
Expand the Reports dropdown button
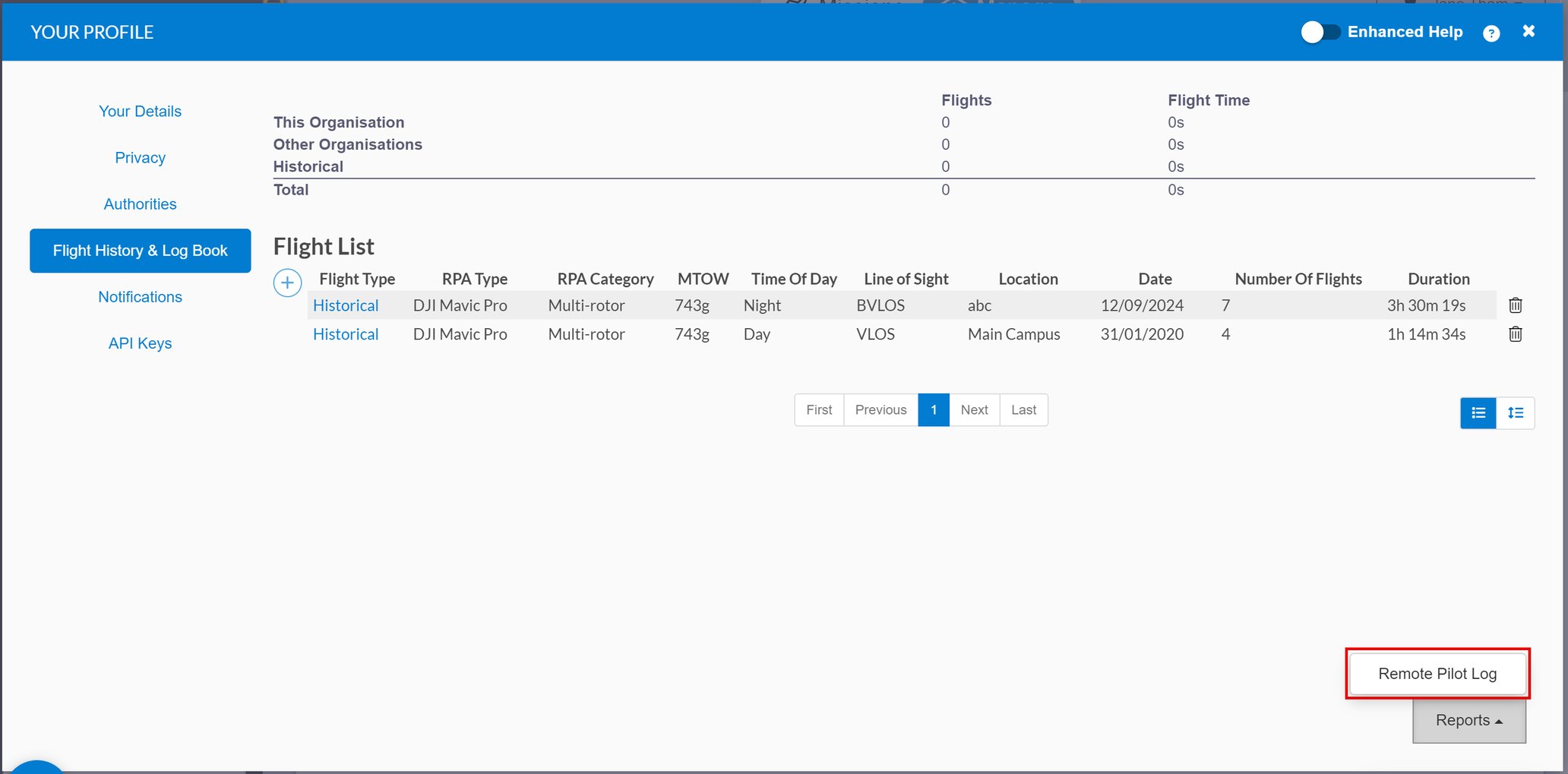[x=1468, y=720]
